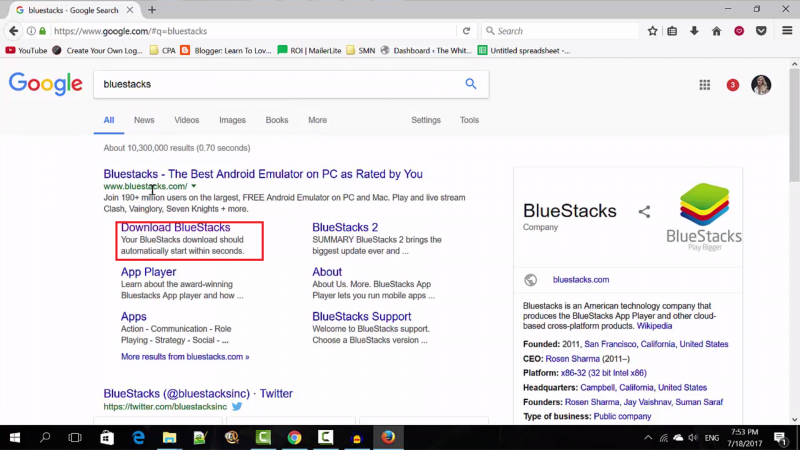Open the Action Center notifications icon

click(x=780, y=438)
